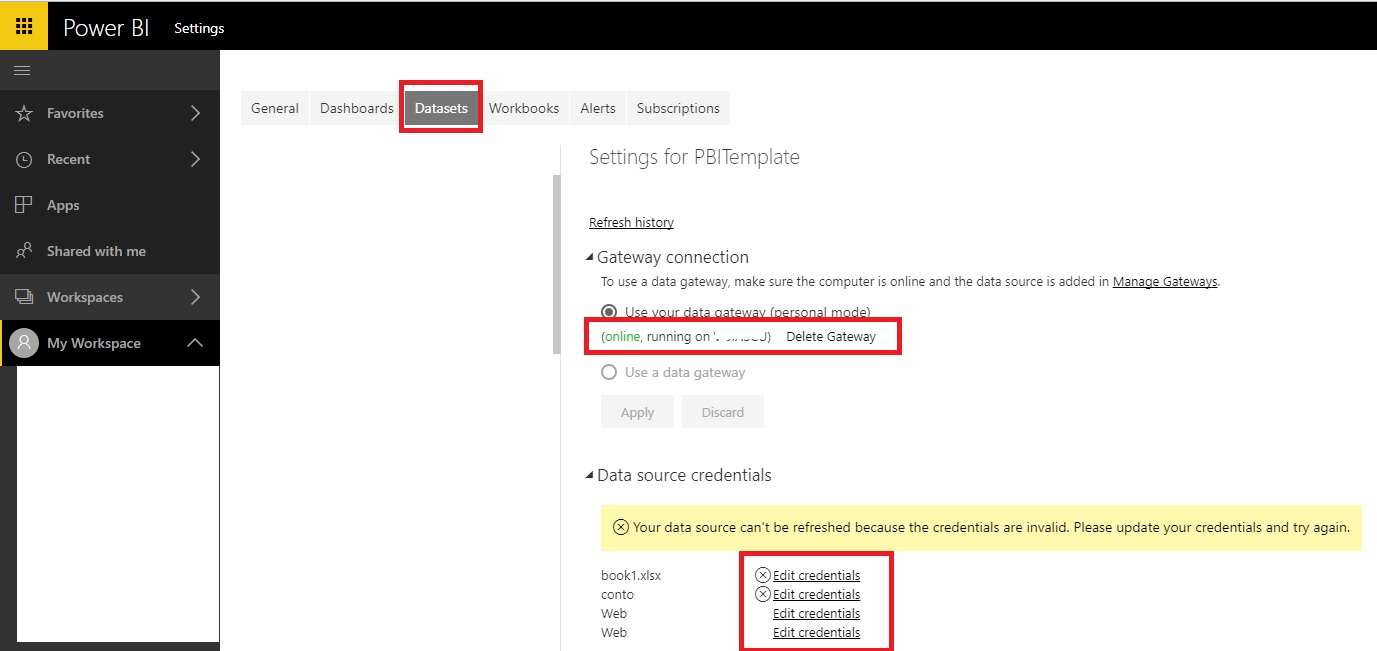Click the warning icon in yellow banner
The height and width of the screenshot is (651, 1377).
coord(621,527)
